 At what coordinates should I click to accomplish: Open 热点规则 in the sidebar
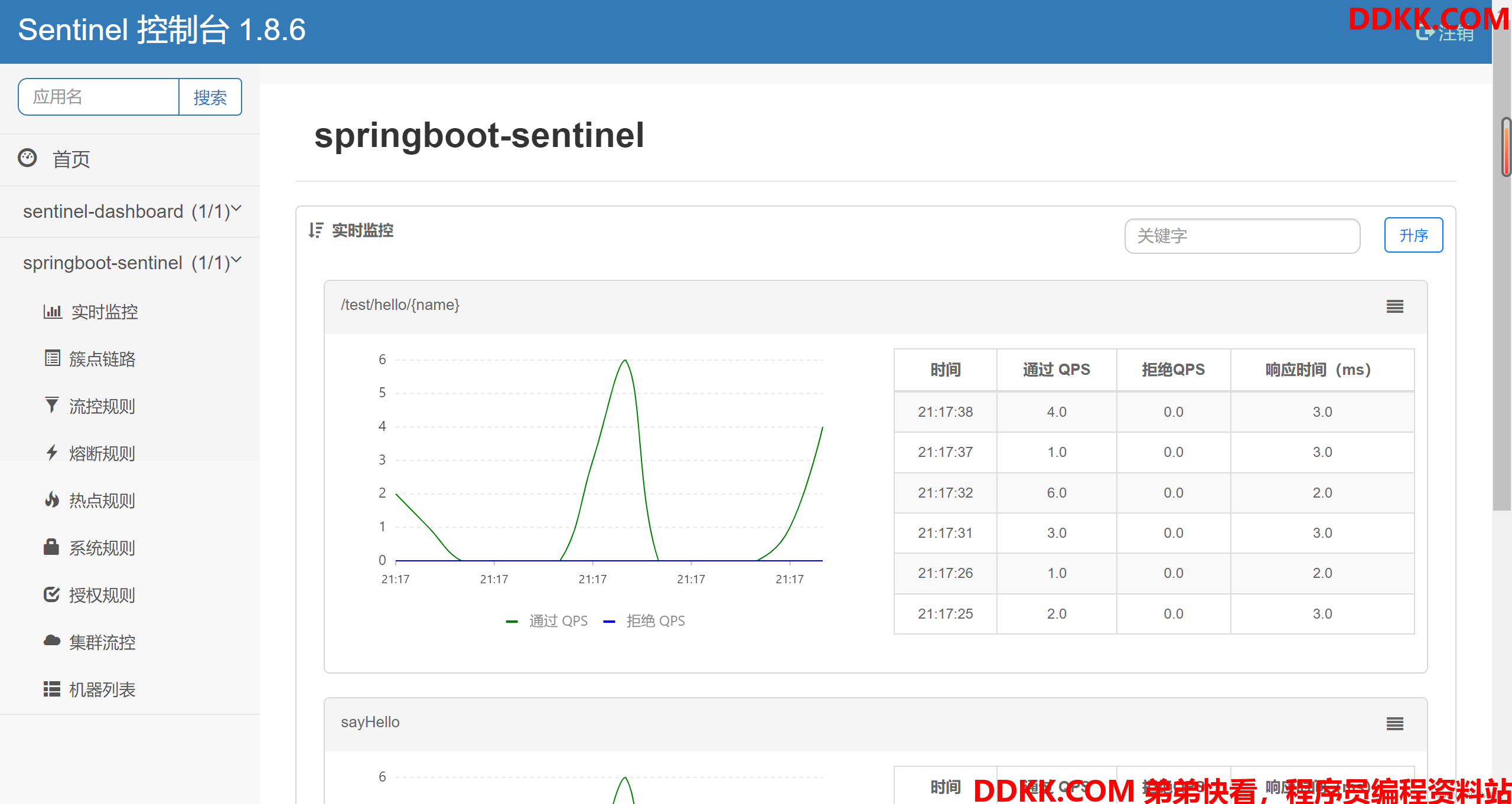[x=102, y=501]
